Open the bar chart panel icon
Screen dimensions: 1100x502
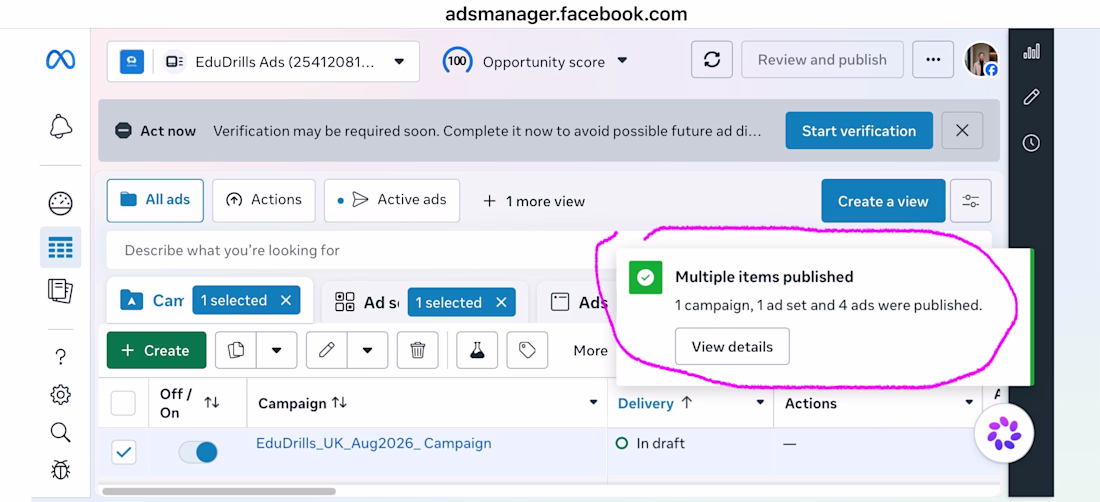coord(1031,52)
